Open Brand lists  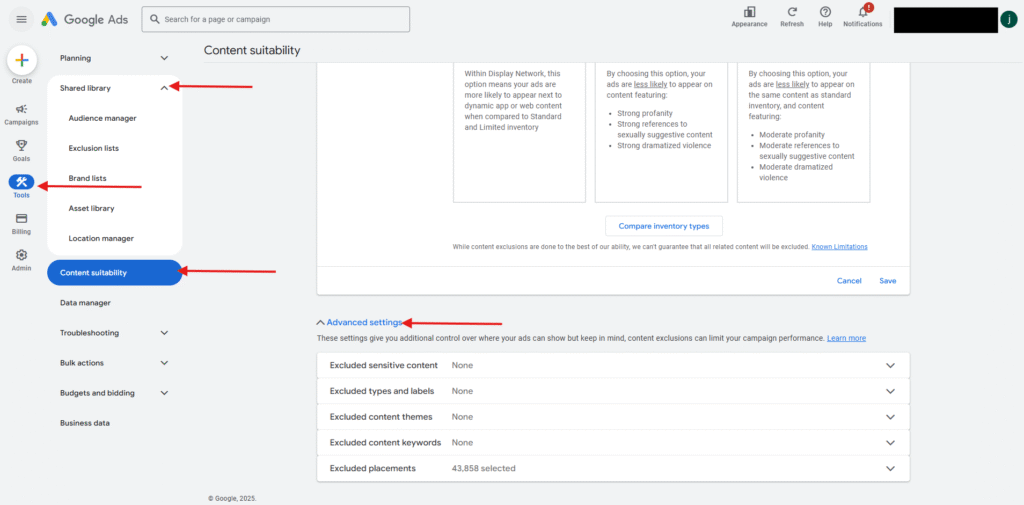click(x=88, y=178)
